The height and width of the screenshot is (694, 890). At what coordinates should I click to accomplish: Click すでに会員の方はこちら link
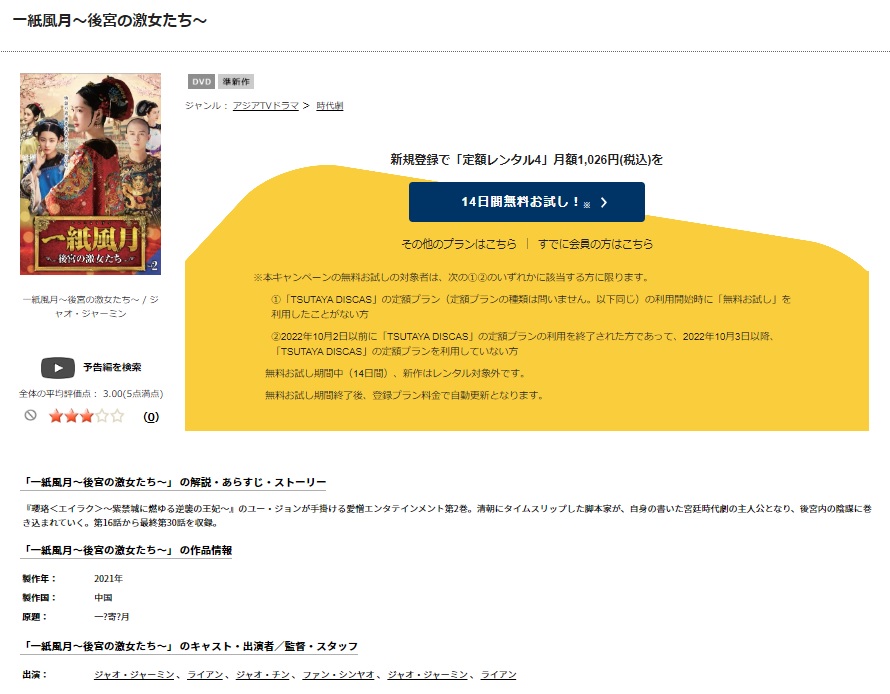click(595, 244)
